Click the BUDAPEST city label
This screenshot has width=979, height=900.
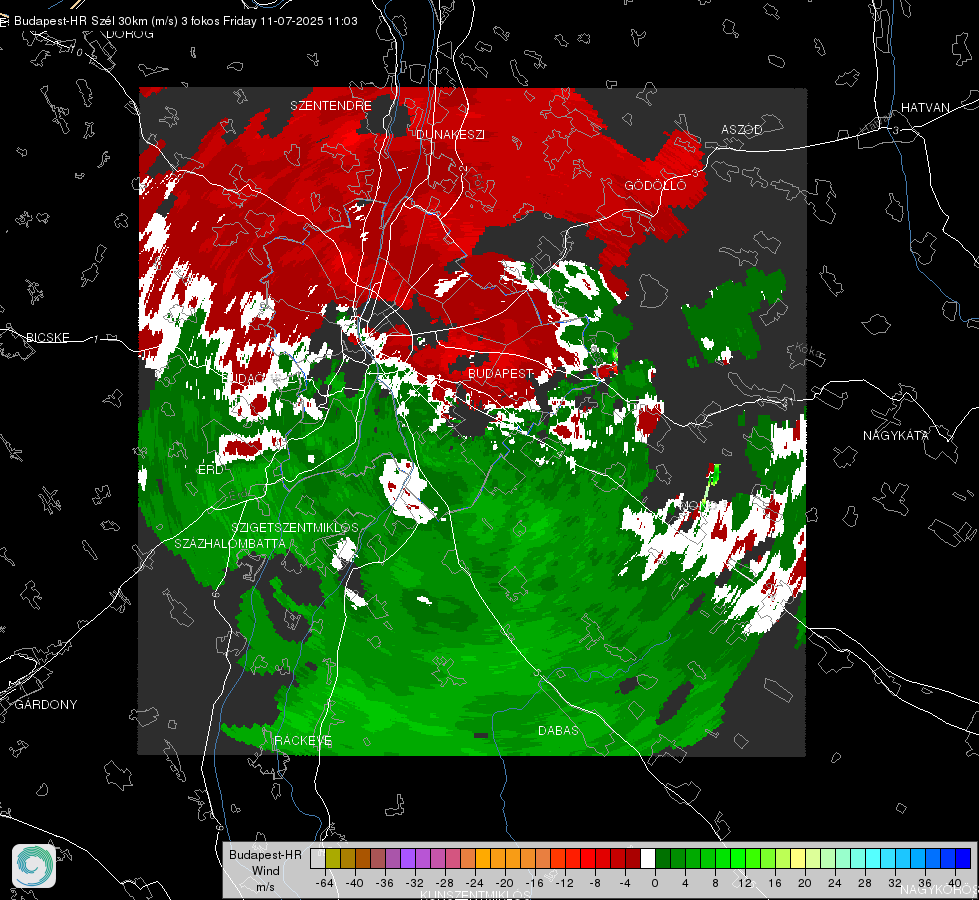[x=501, y=373]
